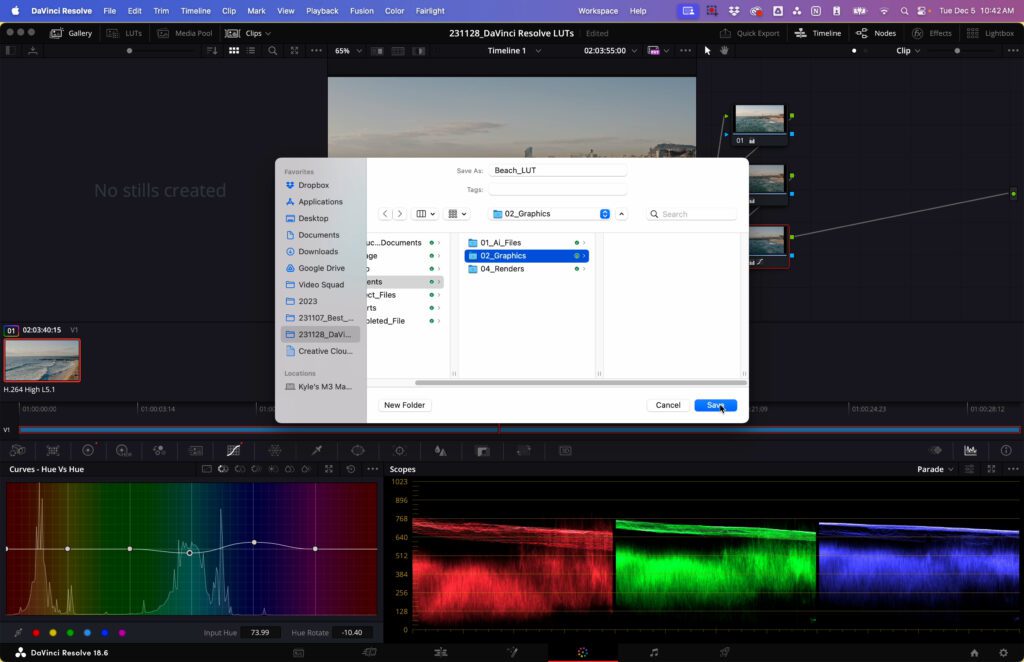Open the 65% viewer zoom dropdown

347,51
